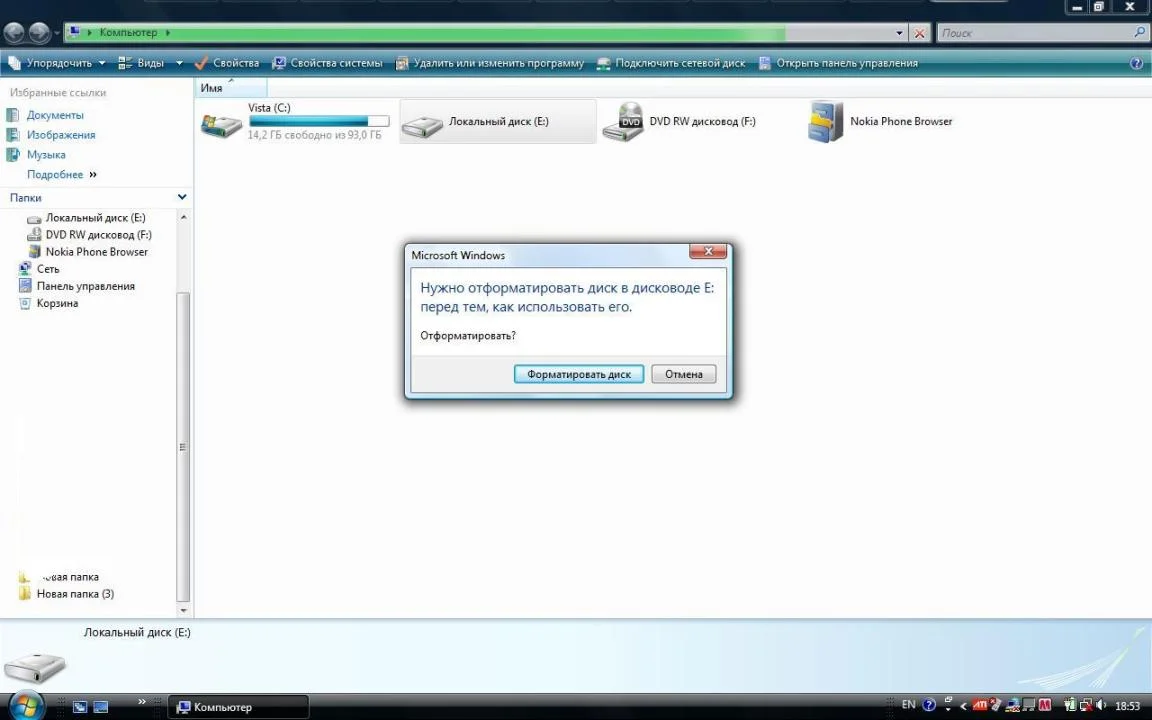Click the volume speaker tray icon
1152x720 pixels.
click(x=1101, y=705)
